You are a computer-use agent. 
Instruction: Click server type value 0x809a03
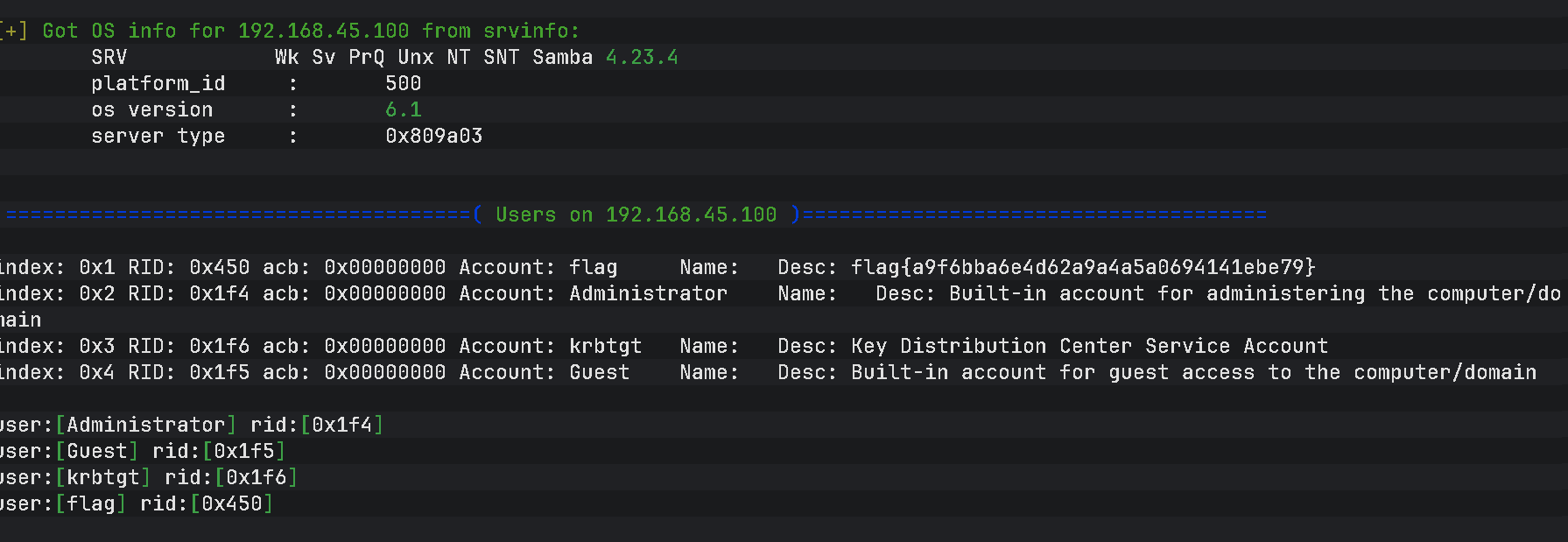pos(434,136)
